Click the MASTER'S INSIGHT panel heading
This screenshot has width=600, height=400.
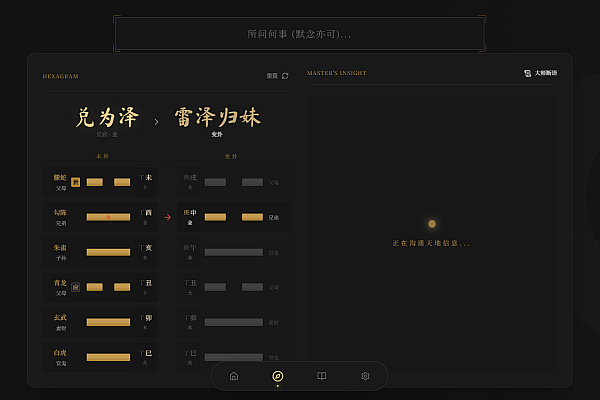(337, 73)
